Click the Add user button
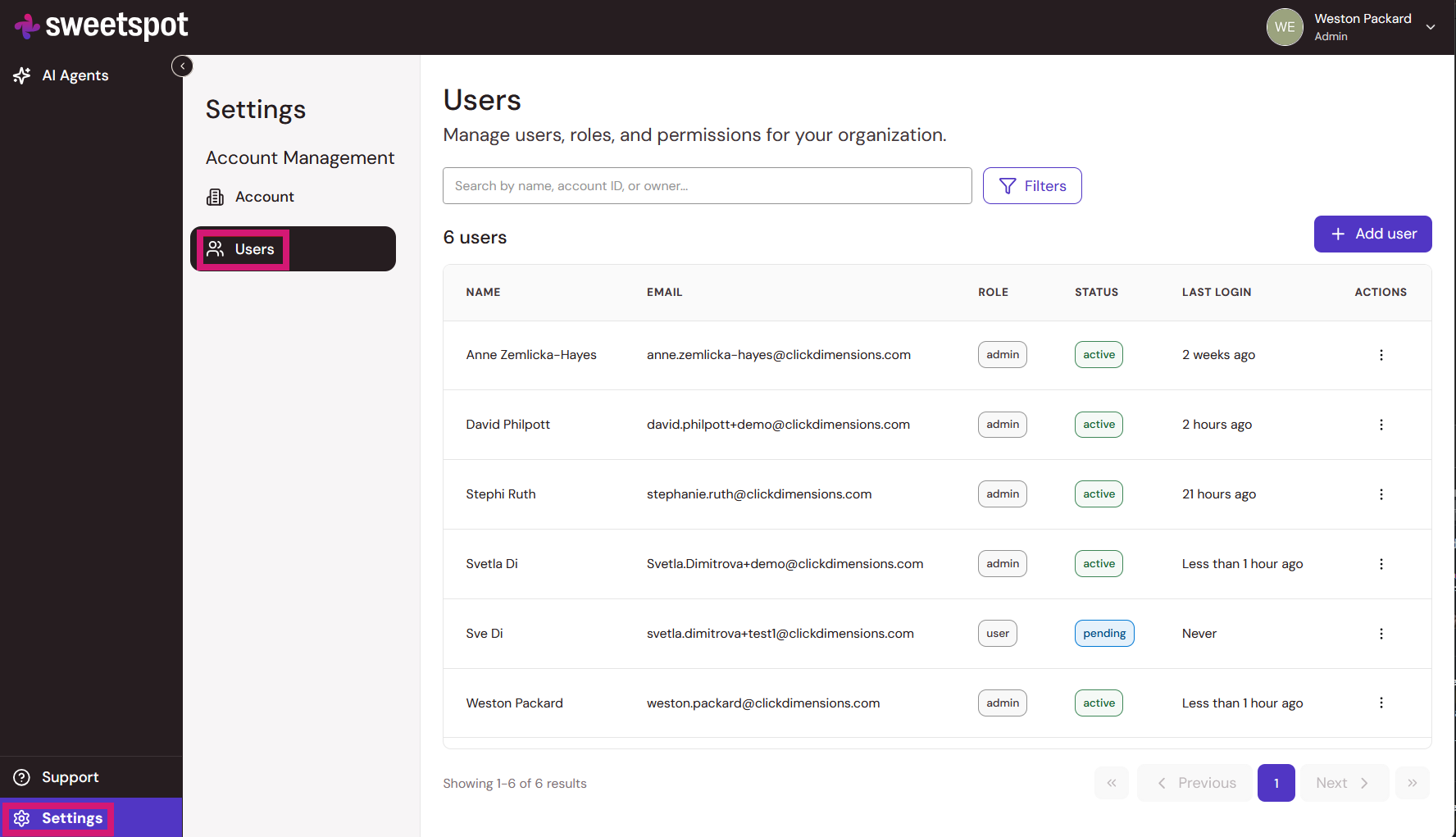Viewport: 1456px width, 837px height. (x=1372, y=234)
